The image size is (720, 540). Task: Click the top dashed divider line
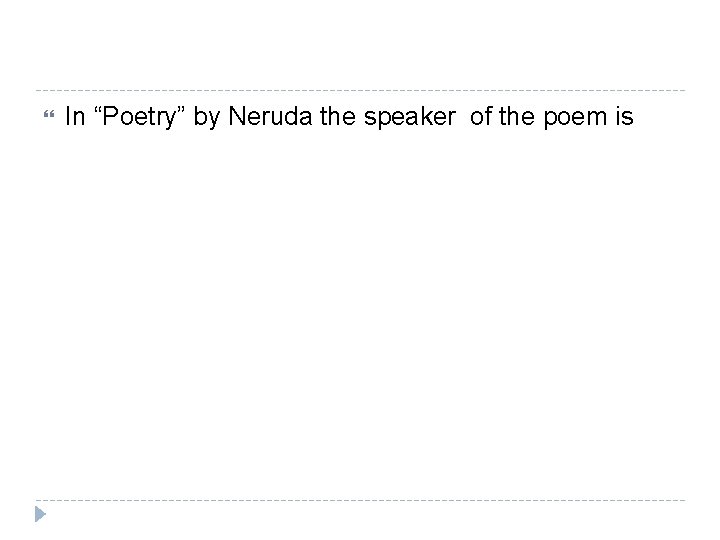[360, 90]
